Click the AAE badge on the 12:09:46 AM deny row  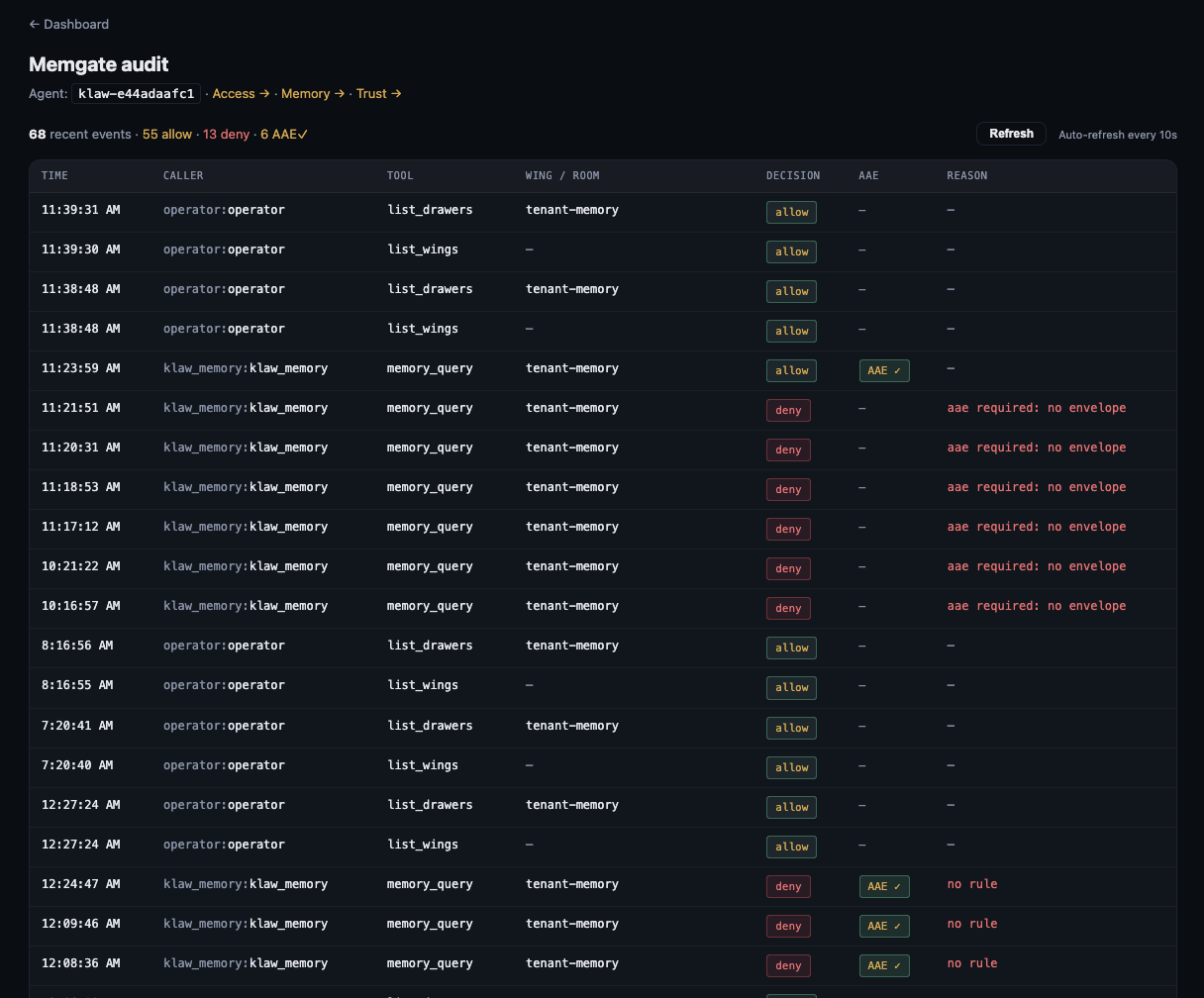[x=883, y=926]
